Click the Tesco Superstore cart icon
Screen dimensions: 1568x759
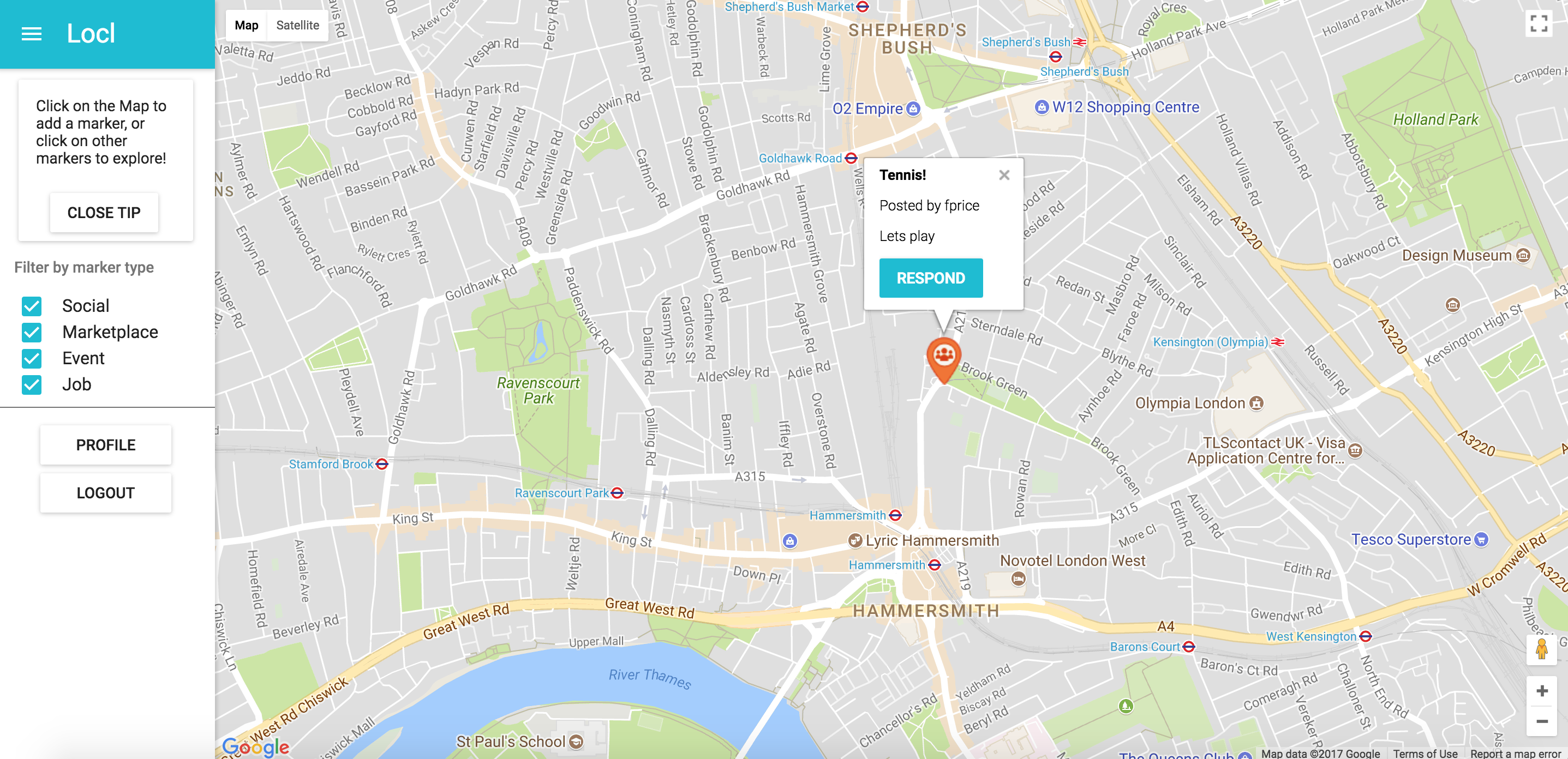click(x=1482, y=539)
